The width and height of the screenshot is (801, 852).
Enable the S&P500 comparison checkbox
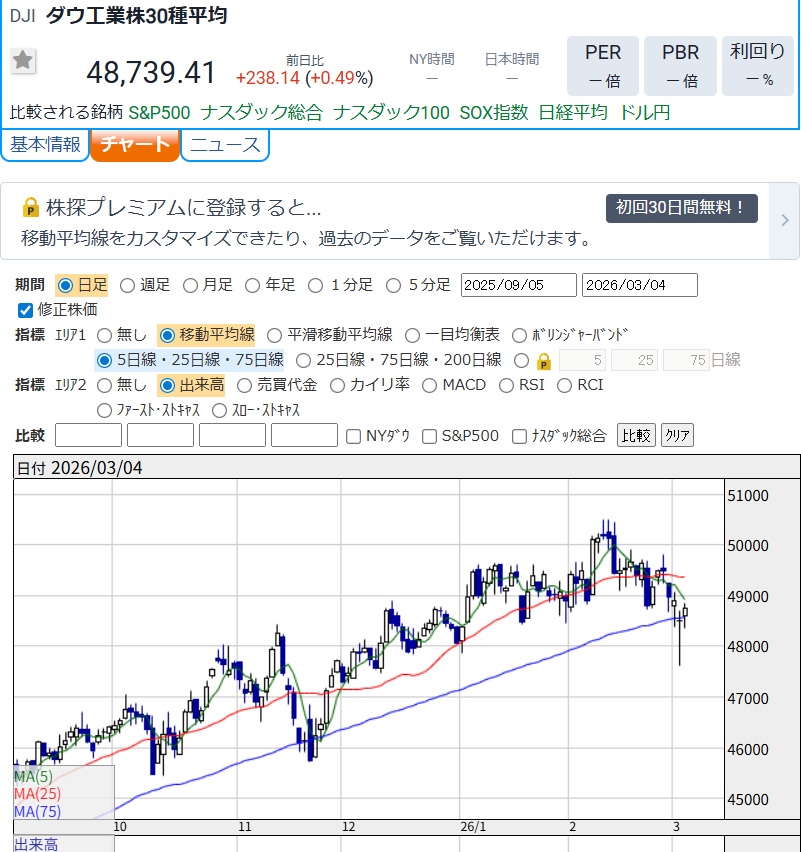point(430,436)
